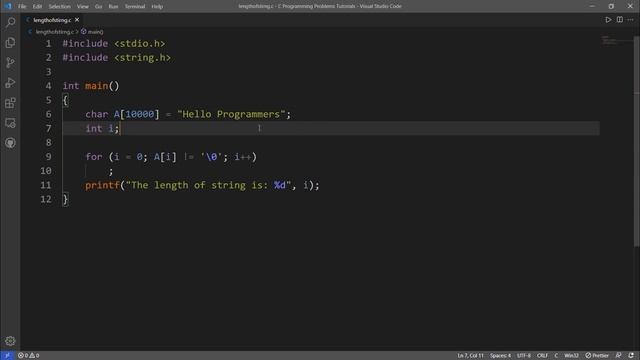Click the feedback icon in status bar

point(618,356)
